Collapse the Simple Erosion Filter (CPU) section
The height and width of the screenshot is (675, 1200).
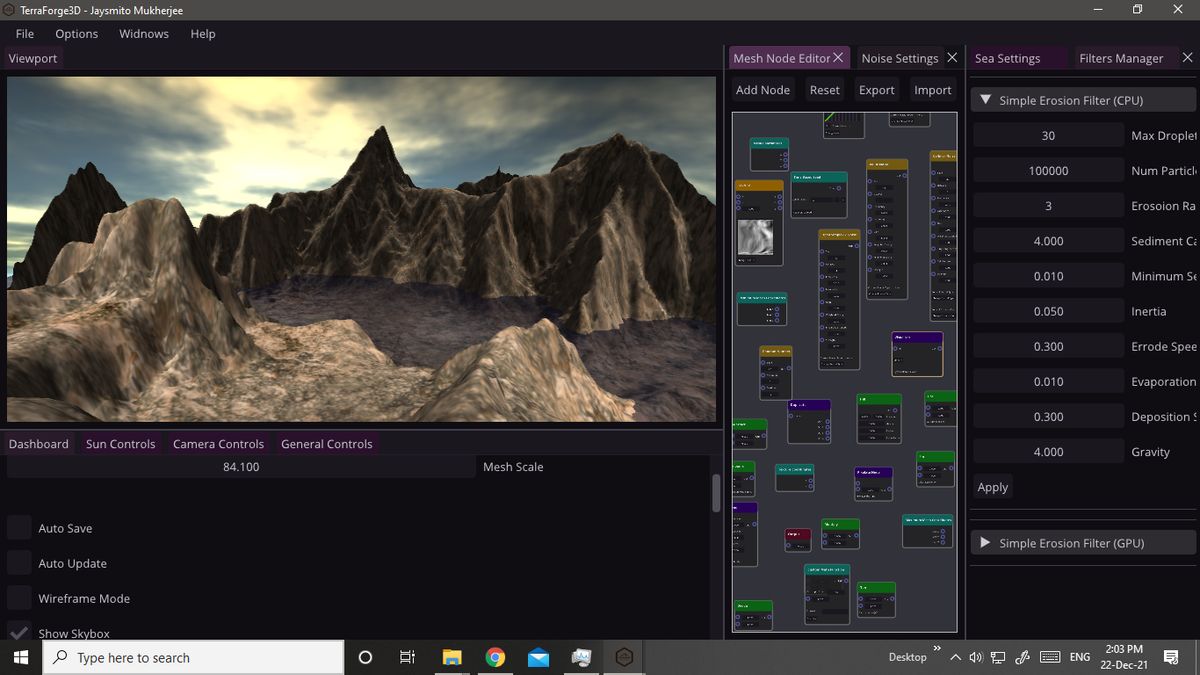pyautogui.click(x=985, y=99)
